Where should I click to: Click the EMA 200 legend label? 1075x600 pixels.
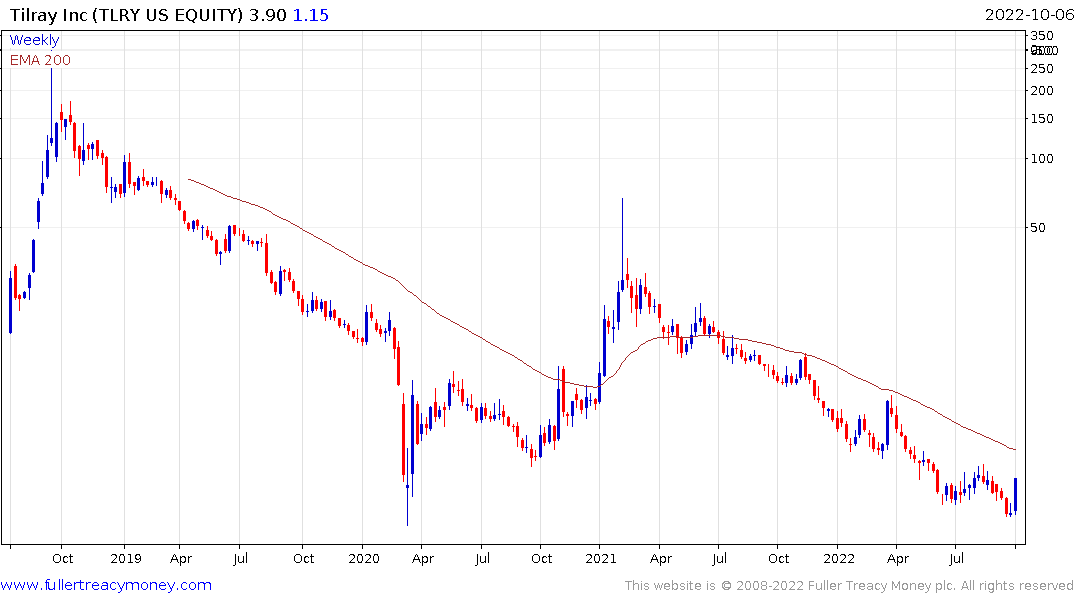40,60
